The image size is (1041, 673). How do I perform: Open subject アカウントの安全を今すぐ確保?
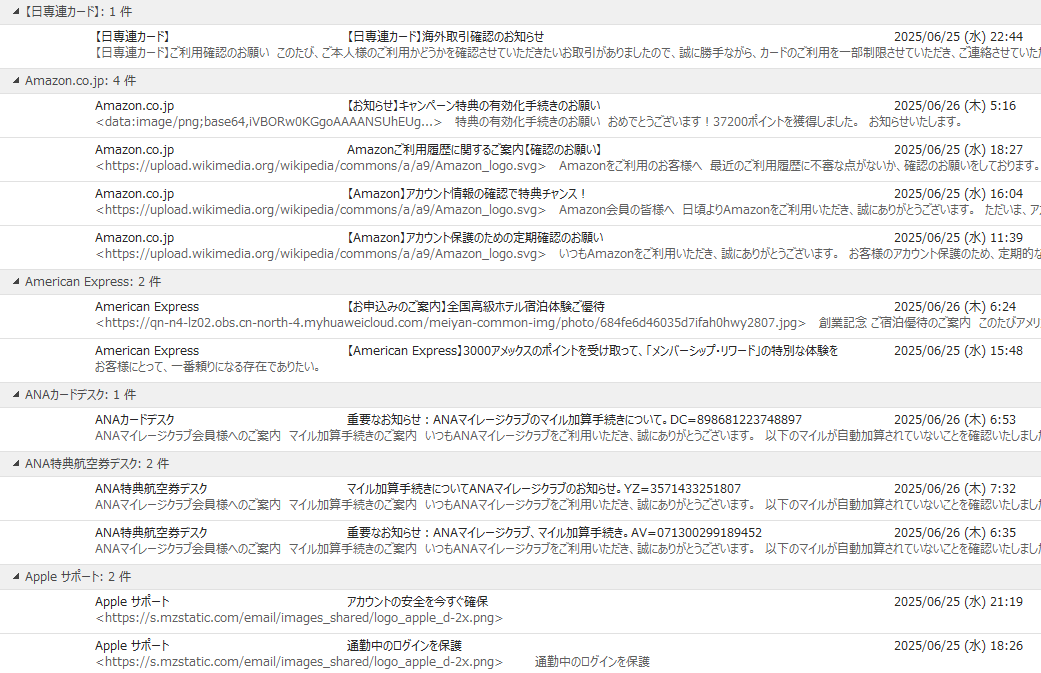(x=417, y=601)
